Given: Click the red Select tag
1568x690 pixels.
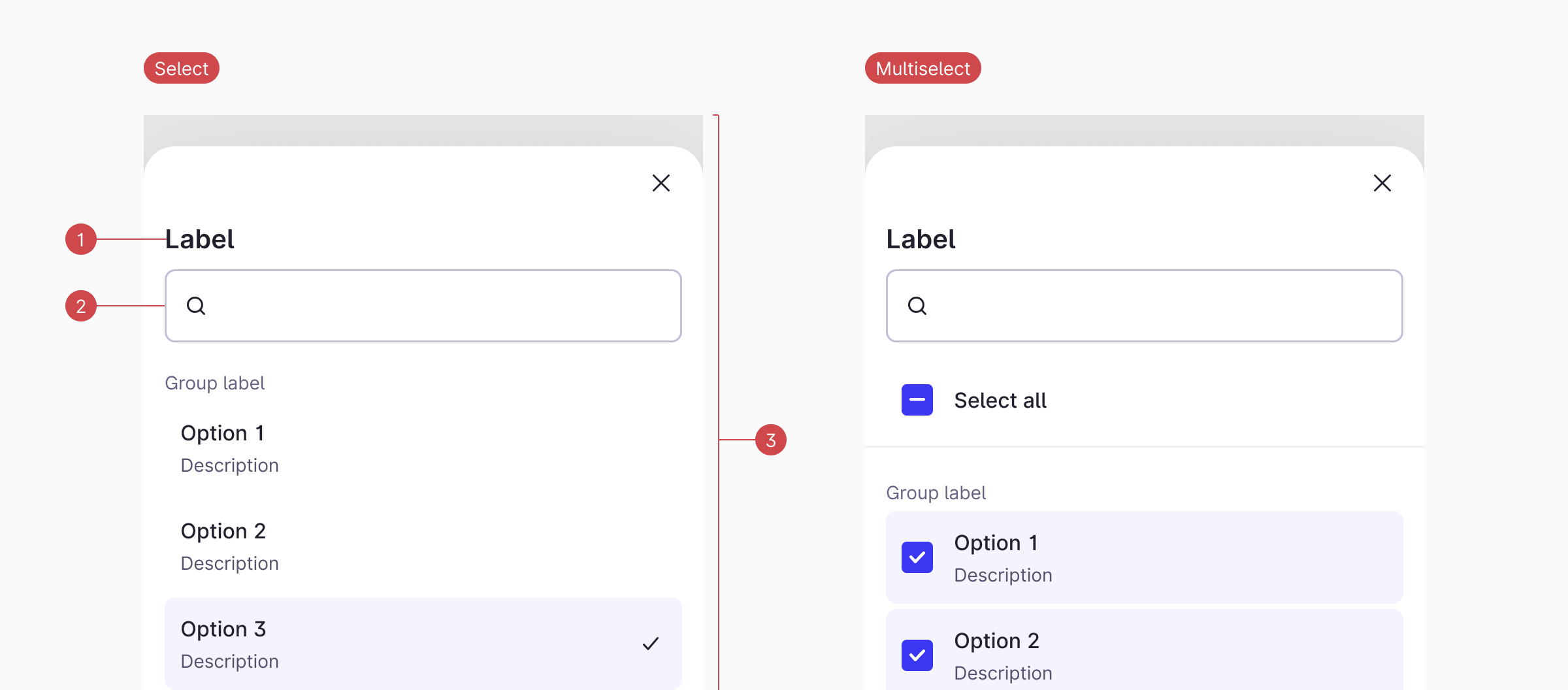Looking at the screenshot, I should pyautogui.click(x=182, y=68).
